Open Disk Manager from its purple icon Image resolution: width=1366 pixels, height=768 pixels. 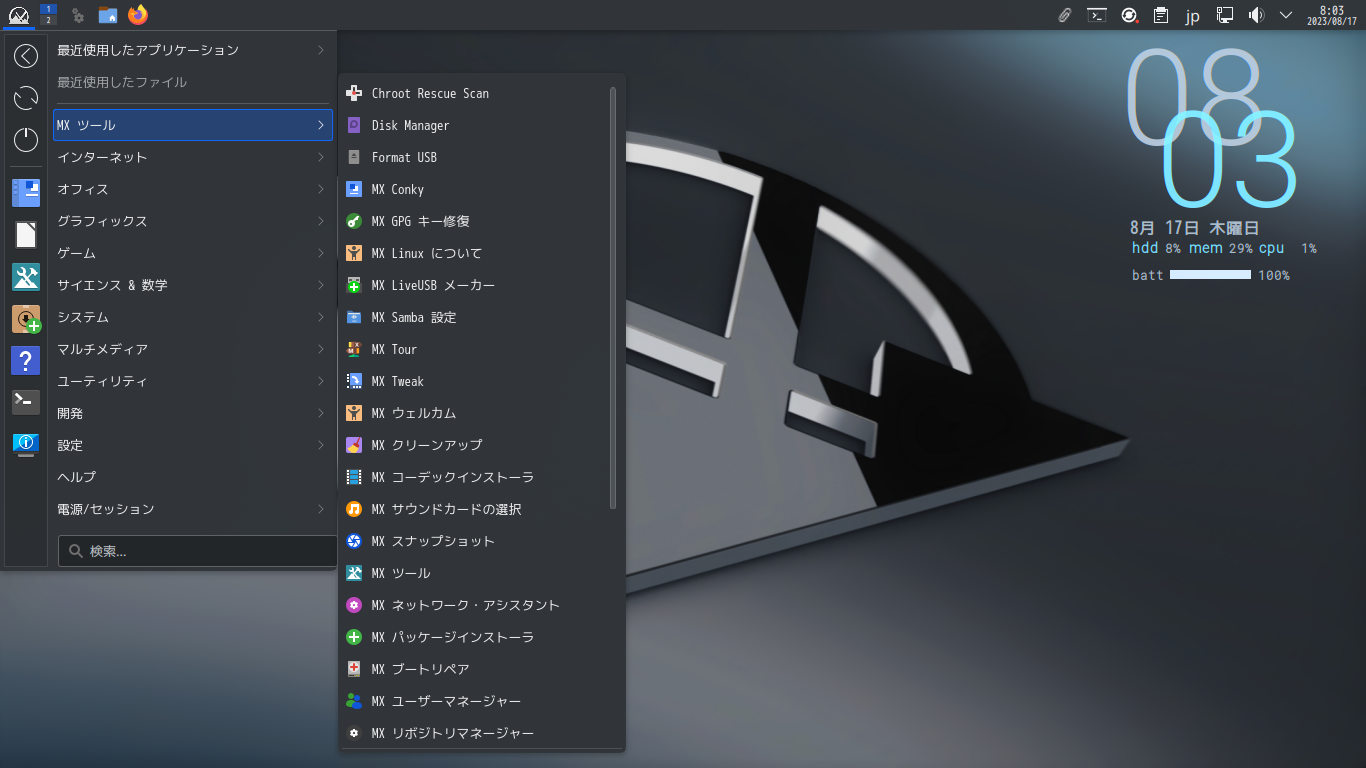pyautogui.click(x=353, y=125)
